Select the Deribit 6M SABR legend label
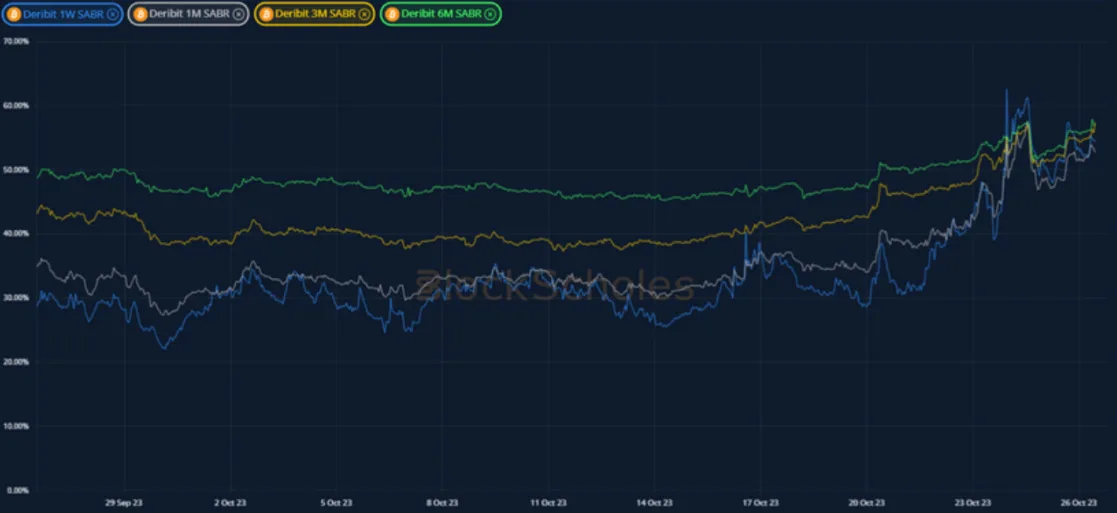Image resolution: width=1117 pixels, height=513 pixels. point(442,14)
